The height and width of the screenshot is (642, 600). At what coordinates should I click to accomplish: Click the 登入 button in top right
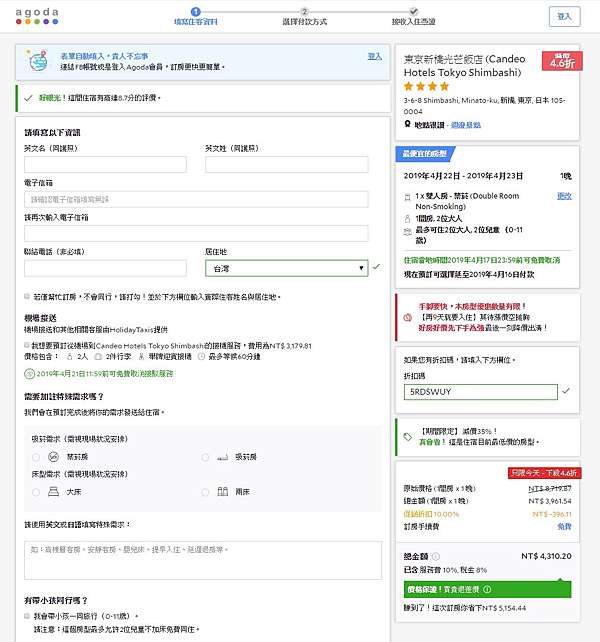pos(564,16)
